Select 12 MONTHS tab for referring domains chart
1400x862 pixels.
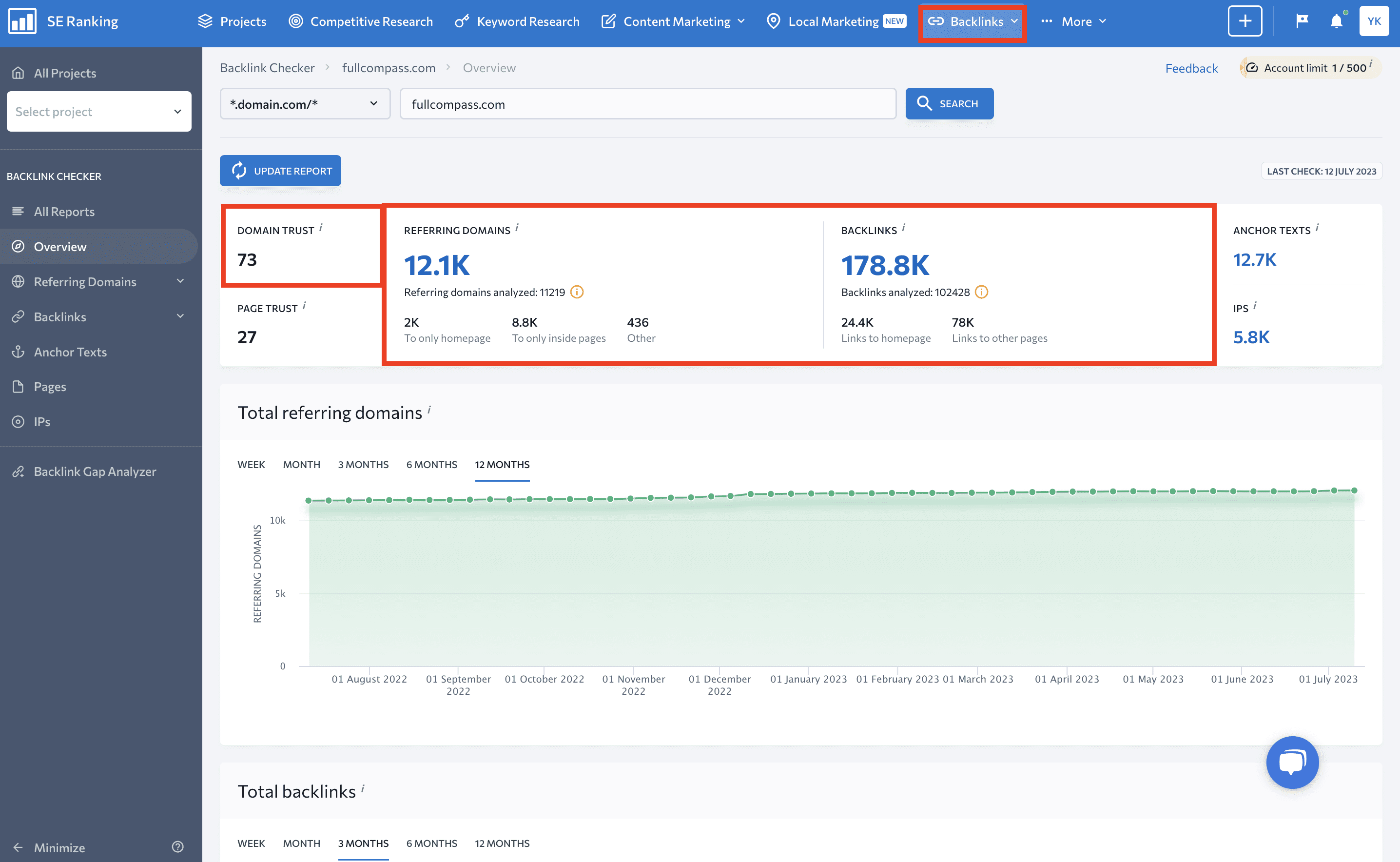(502, 465)
